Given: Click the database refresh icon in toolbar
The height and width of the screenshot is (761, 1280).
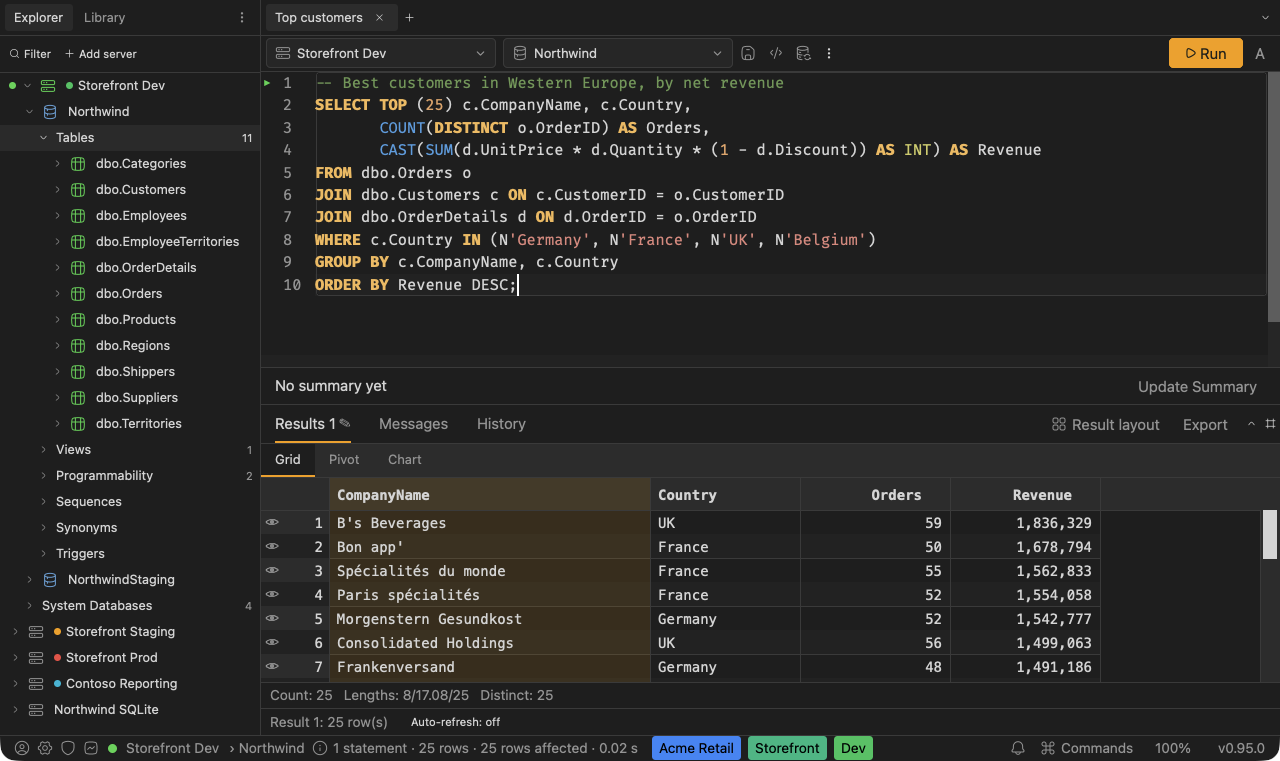Looking at the screenshot, I should click(x=802, y=53).
